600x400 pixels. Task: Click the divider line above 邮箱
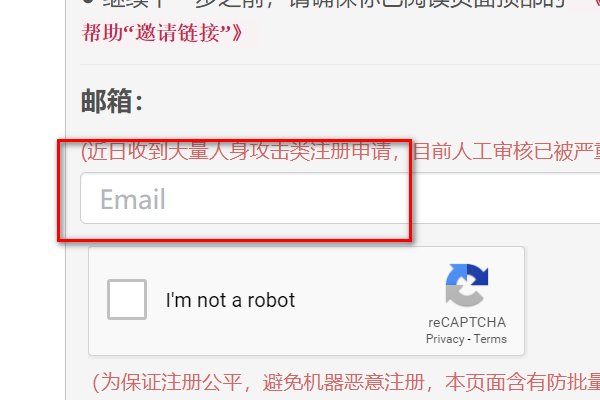coord(340,65)
